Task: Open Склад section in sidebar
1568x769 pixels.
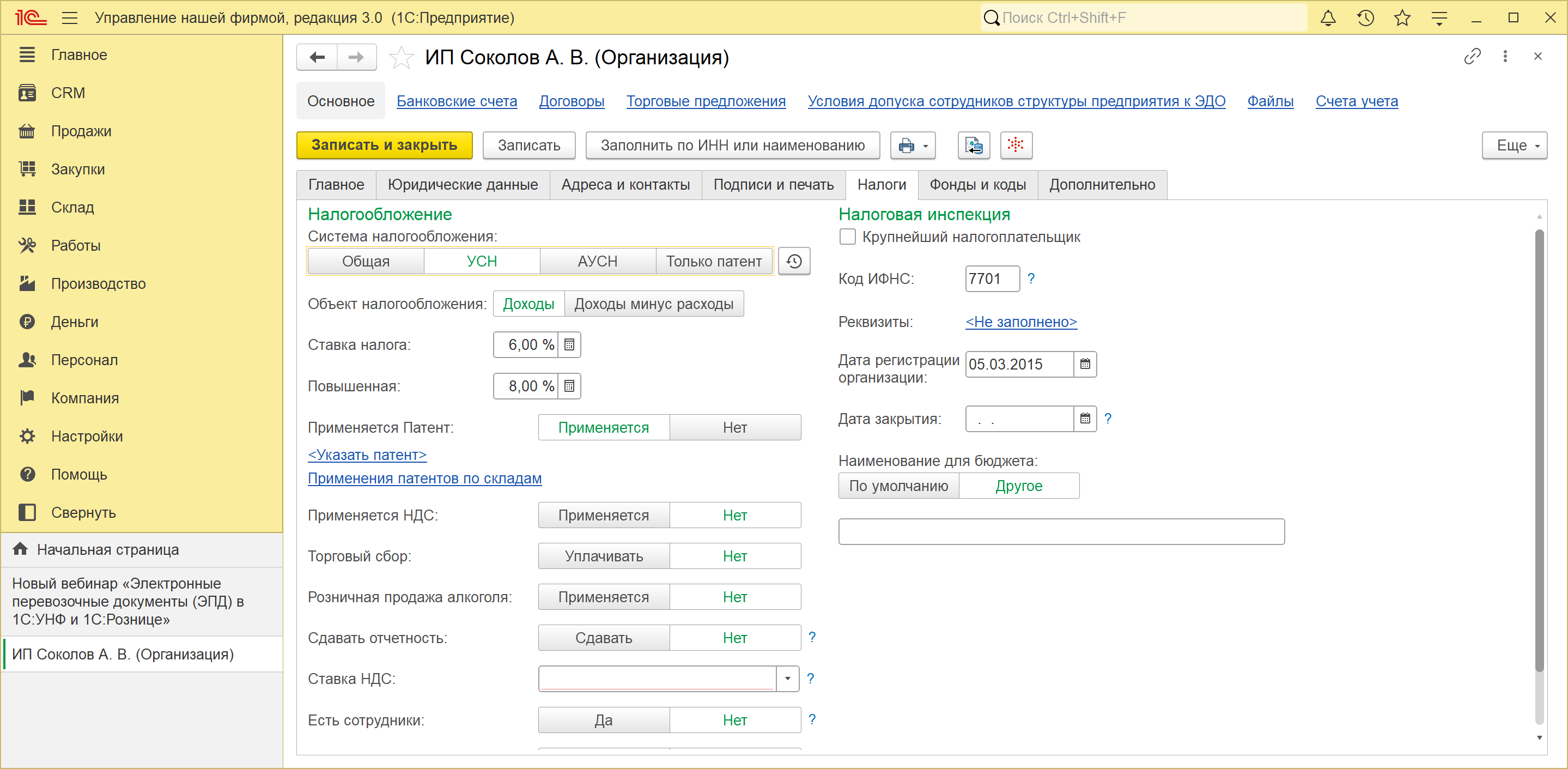Action: [x=142, y=208]
